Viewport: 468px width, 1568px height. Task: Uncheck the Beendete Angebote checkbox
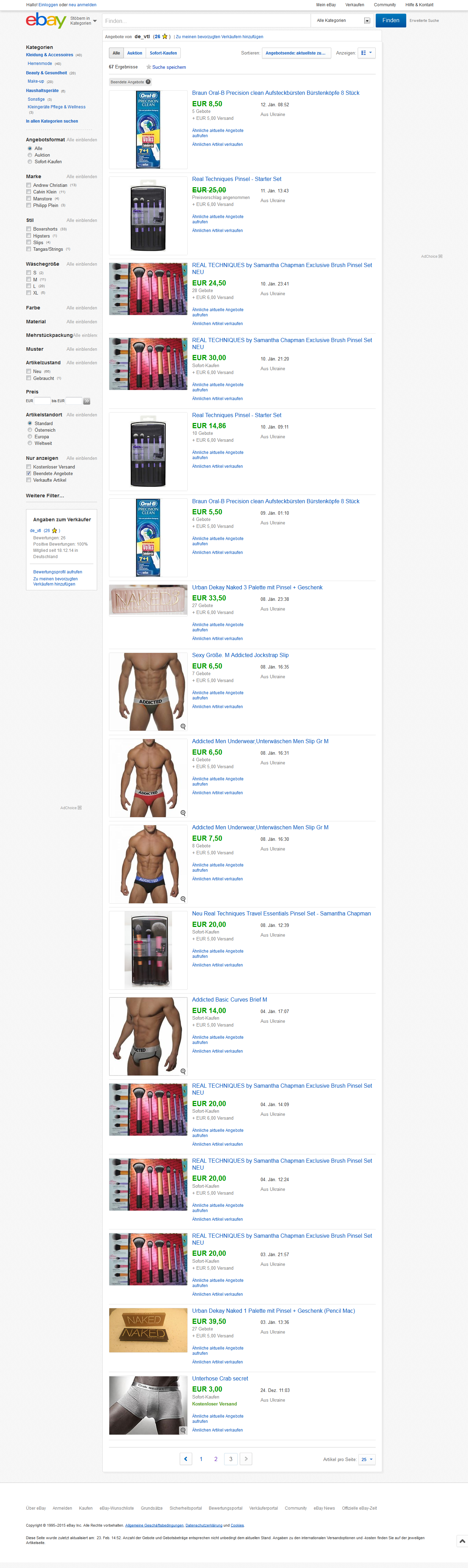click(28, 474)
